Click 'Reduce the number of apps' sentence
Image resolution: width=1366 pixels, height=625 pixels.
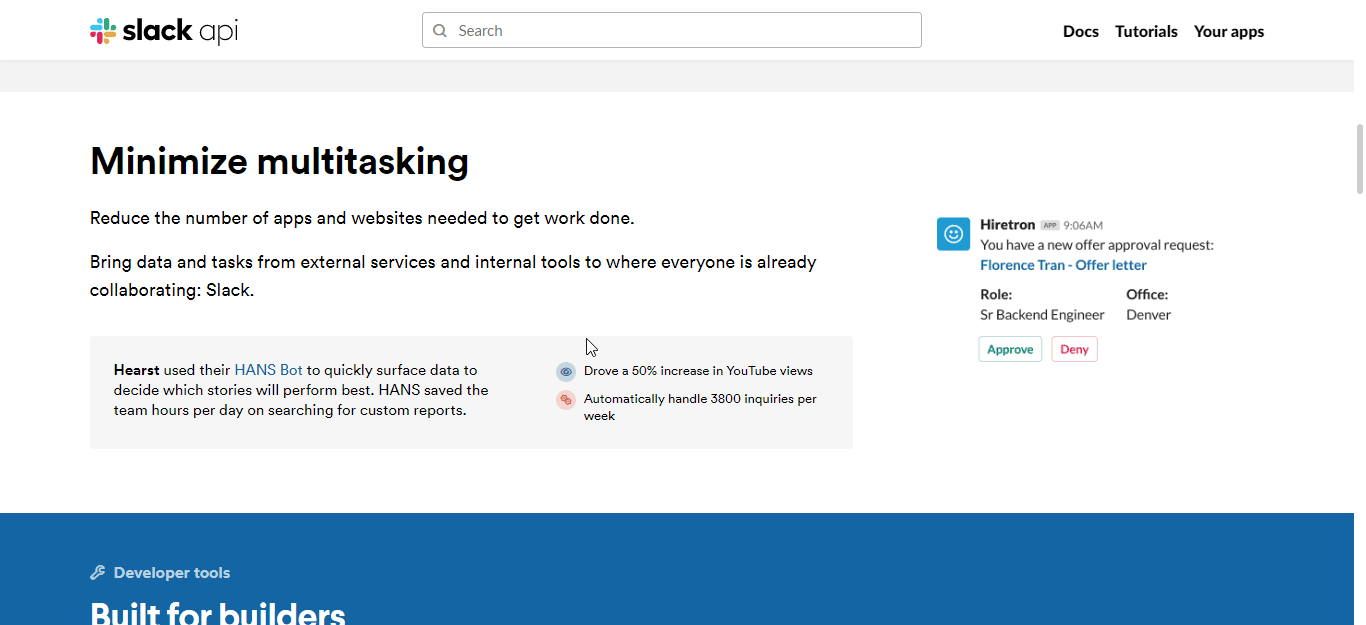(362, 218)
